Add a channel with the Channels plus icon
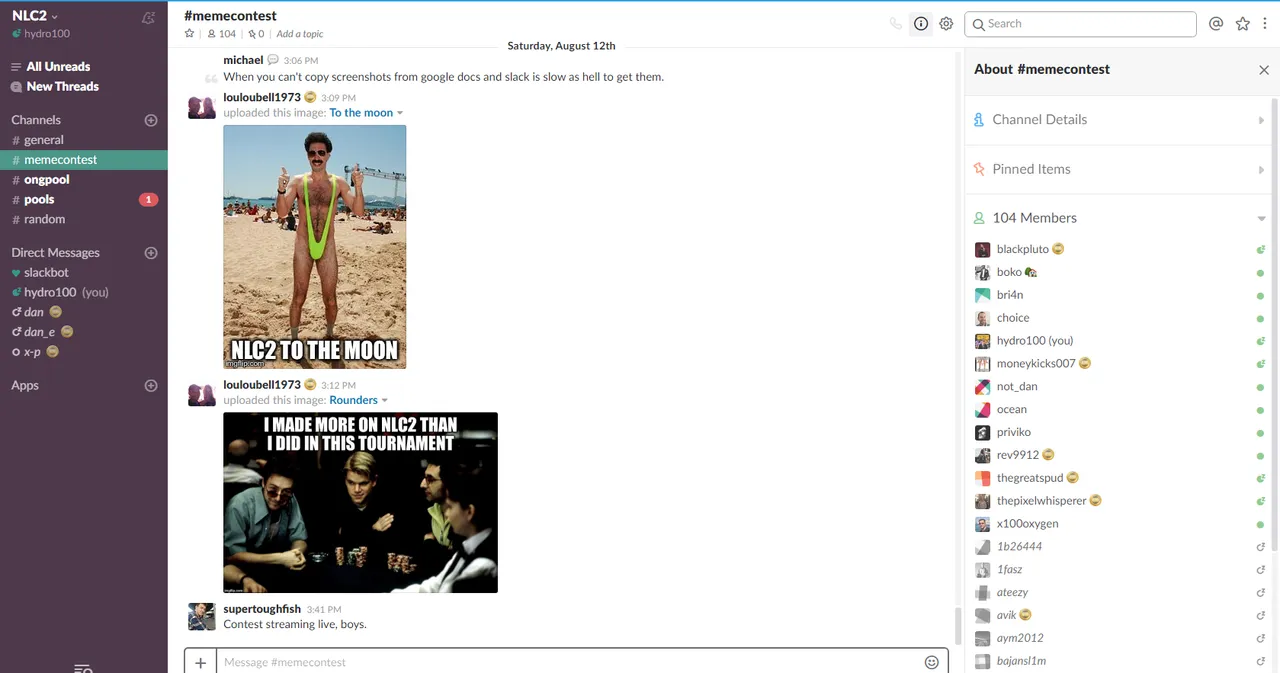The height and width of the screenshot is (673, 1280). [x=151, y=120]
